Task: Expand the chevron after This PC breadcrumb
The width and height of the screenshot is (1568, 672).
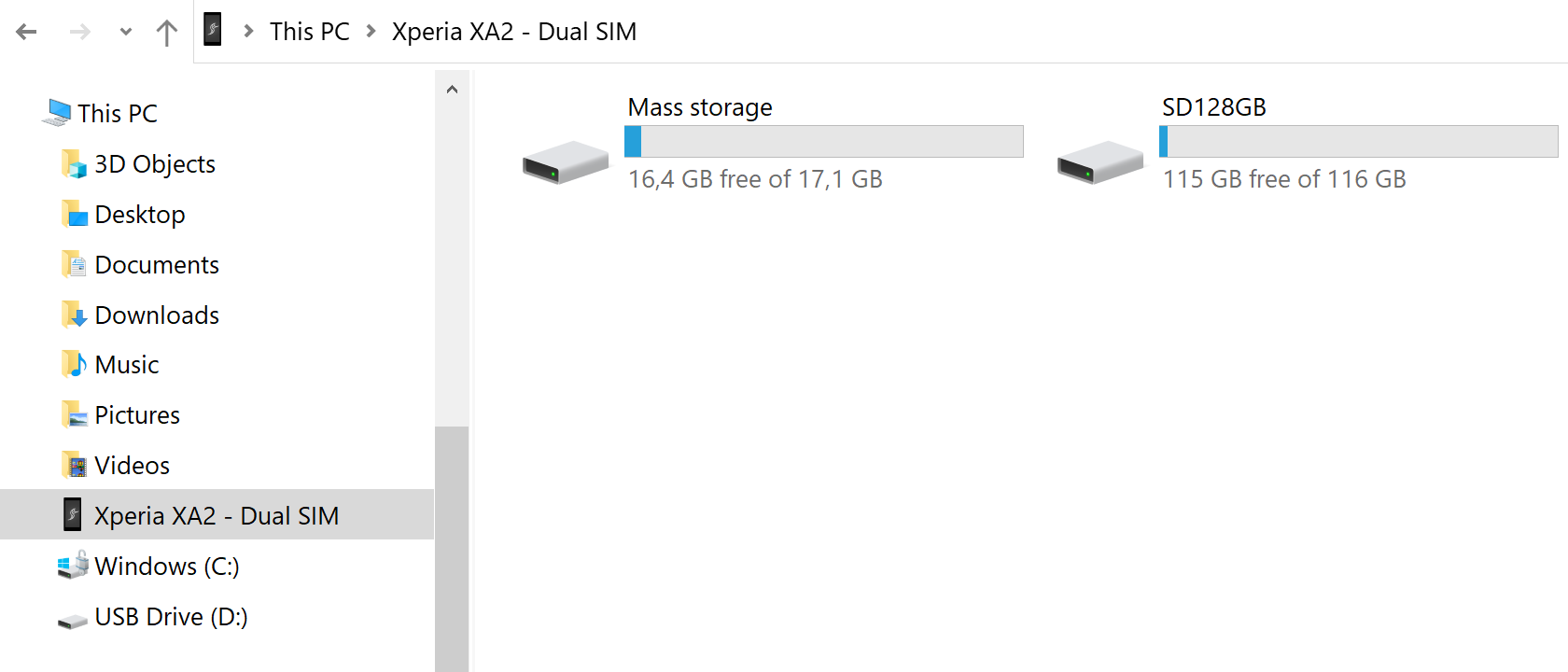Action: click(371, 31)
